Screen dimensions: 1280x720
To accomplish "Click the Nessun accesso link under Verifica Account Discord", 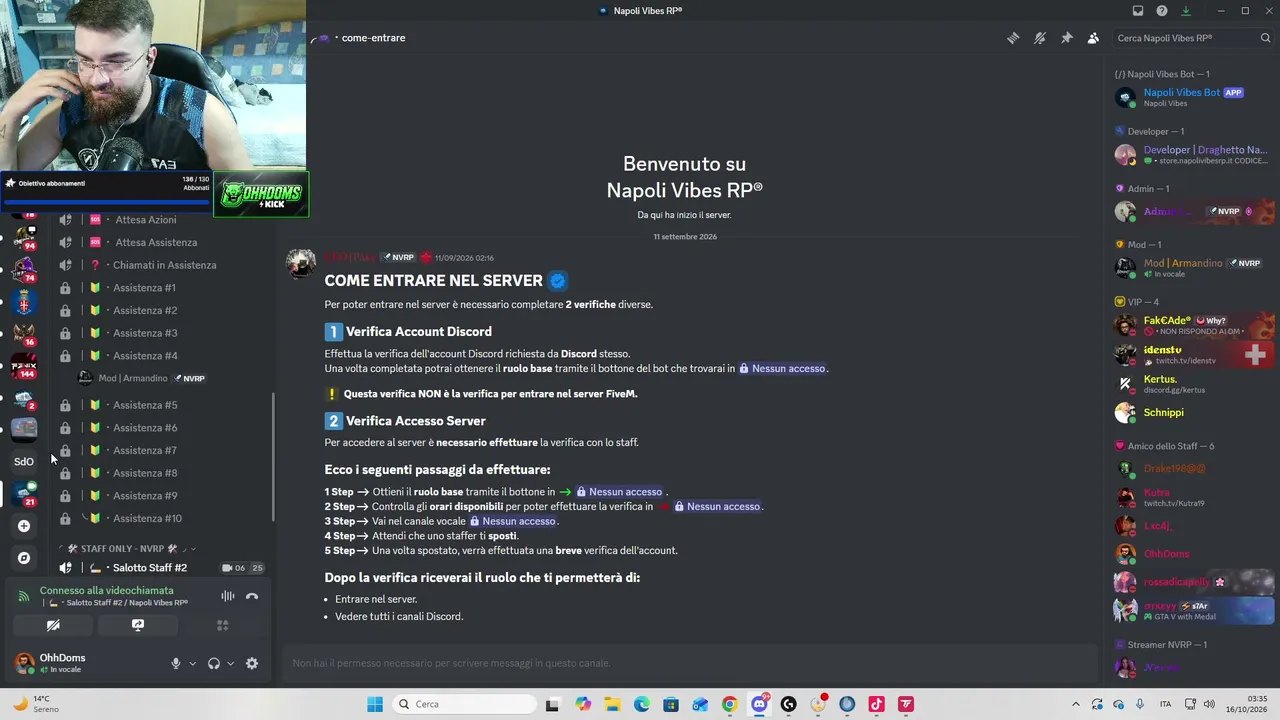I will click(783, 369).
